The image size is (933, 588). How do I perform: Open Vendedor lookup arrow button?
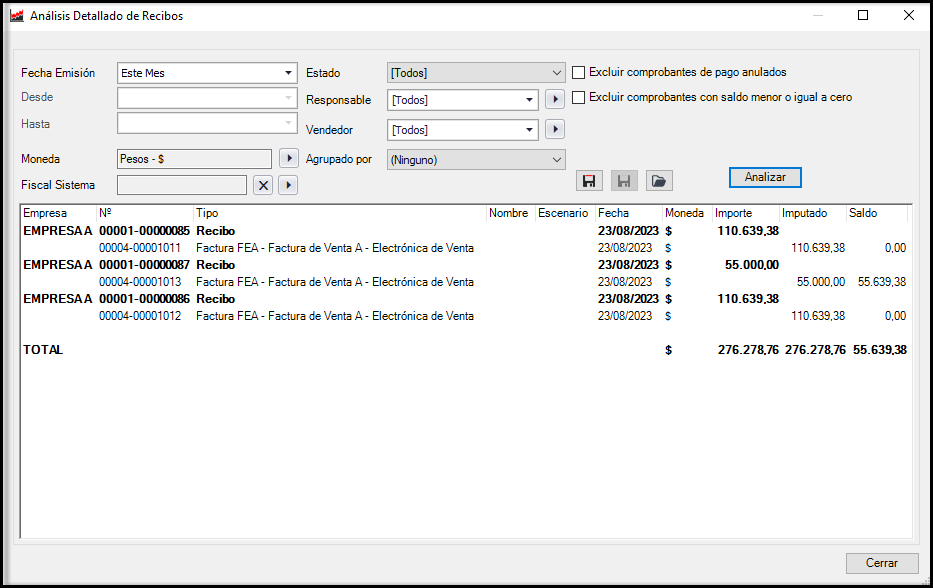pos(555,129)
